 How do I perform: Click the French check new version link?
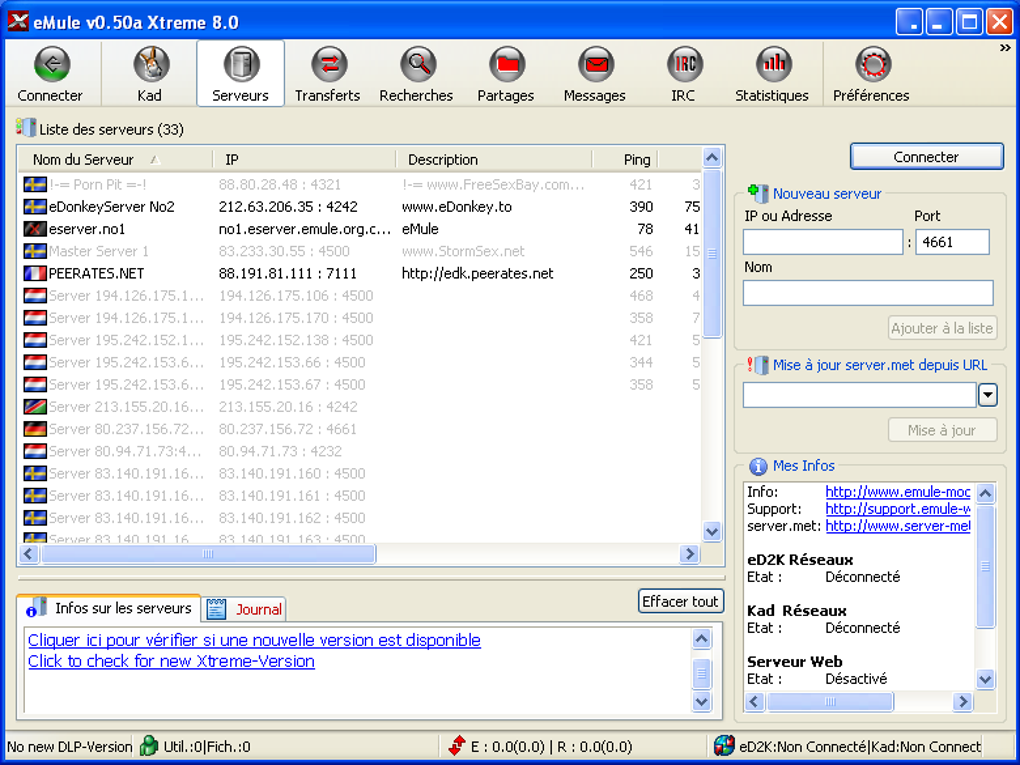tap(254, 640)
